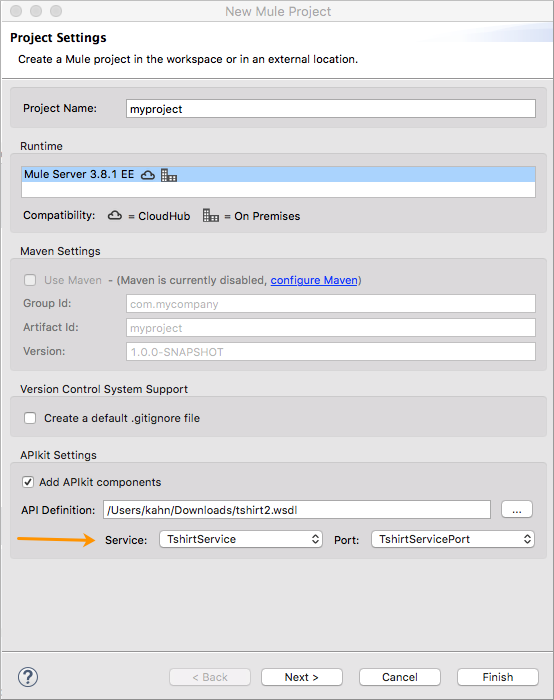The image size is (554, 700).
Task: Click the Finish button
Action: click(498, 677)
